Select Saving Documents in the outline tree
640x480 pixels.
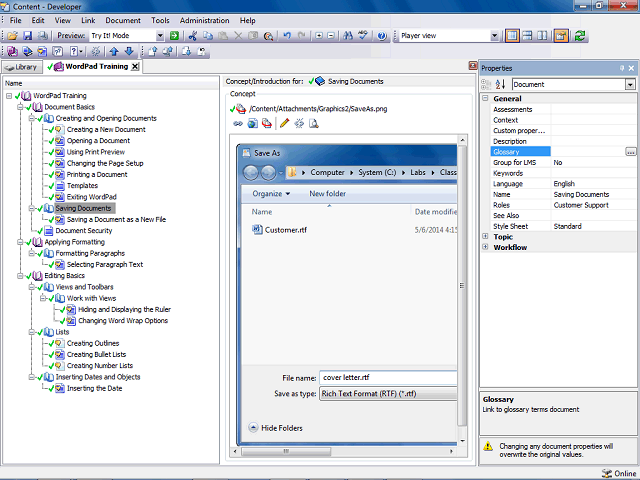[x=84, y=208]
